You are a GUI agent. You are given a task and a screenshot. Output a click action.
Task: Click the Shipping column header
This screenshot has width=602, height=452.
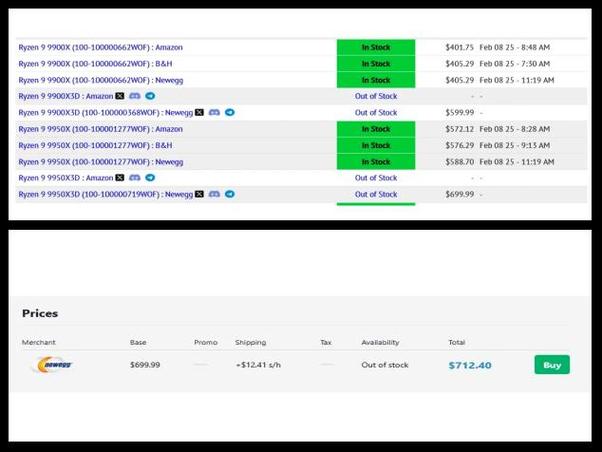pyautogui.click(x=250, y=342)
